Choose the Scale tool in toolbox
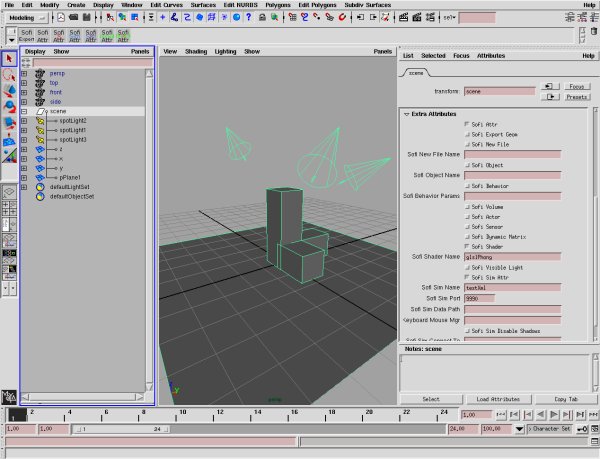The height and width of the screenshot is (459, 600). (9, 123)
